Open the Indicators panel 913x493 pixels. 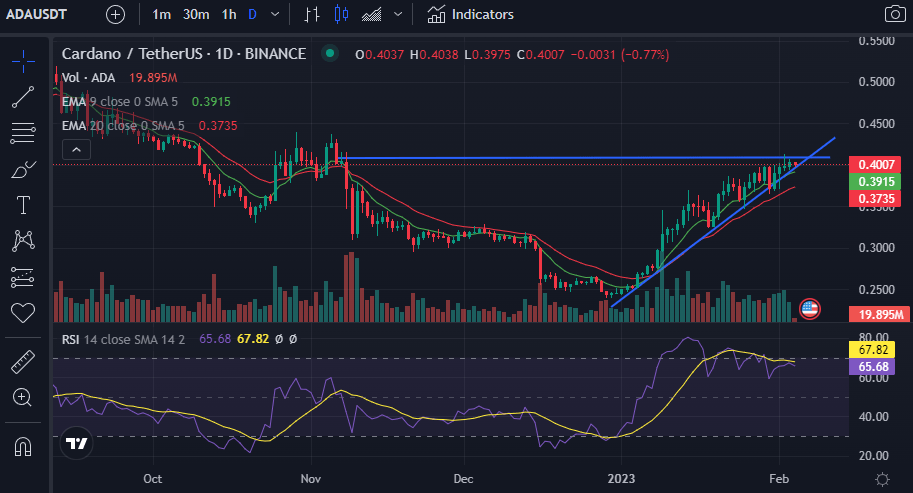tap(470, 14)
